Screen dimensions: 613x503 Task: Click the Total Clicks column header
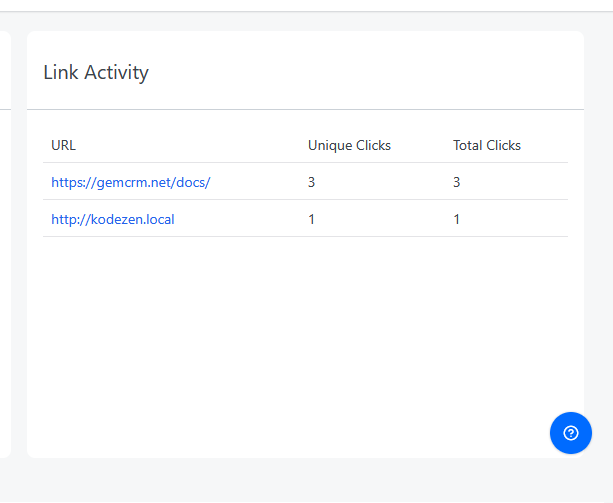click(487, 145)
